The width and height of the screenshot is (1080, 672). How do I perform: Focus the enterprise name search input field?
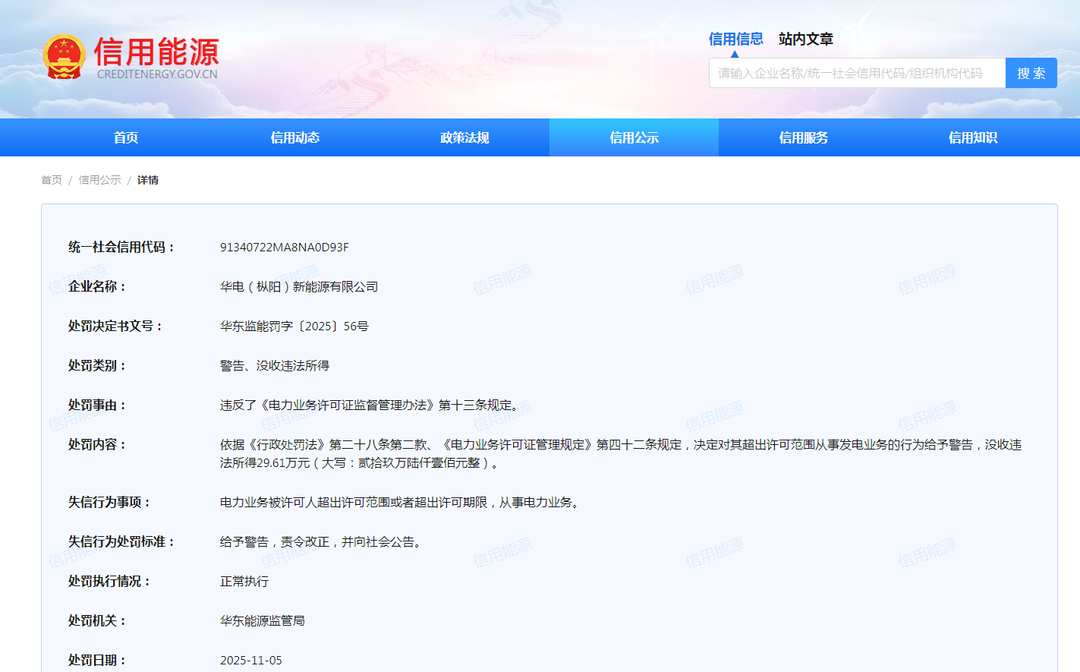[x=857, y=73]
